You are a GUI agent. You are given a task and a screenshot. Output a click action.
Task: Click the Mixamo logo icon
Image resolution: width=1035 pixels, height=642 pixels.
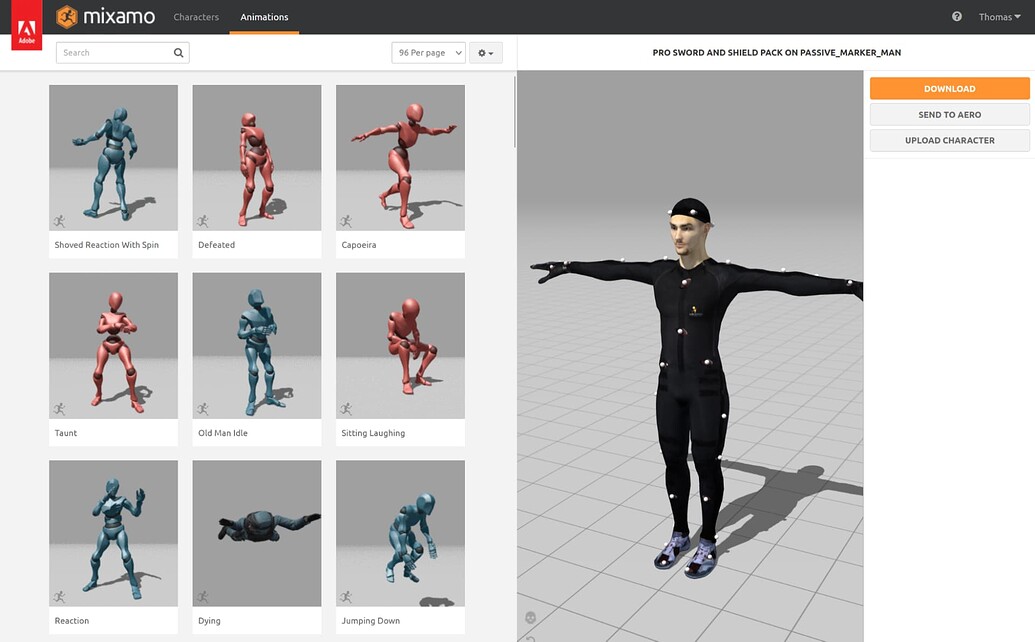[x=68, y=16]
